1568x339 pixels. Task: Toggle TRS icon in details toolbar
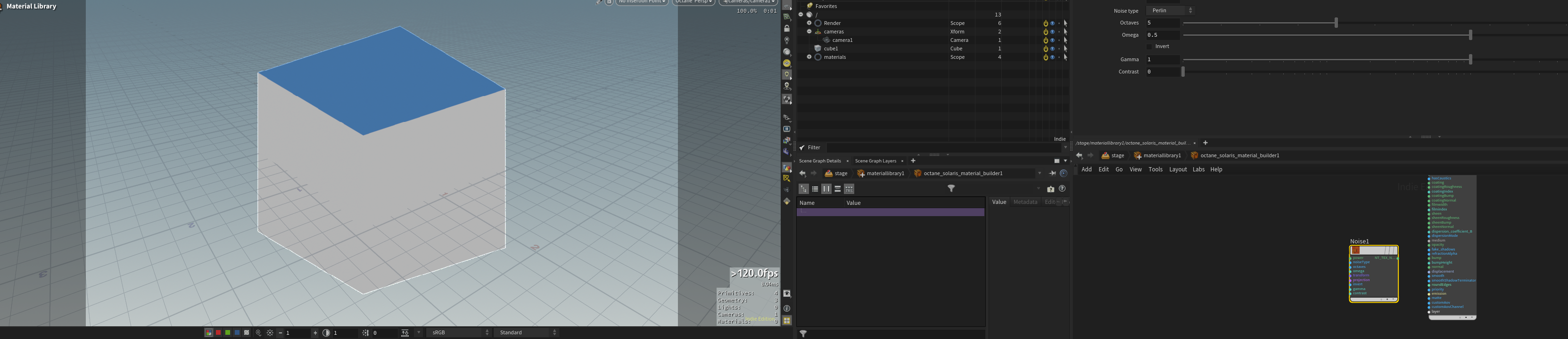[849, 190]
